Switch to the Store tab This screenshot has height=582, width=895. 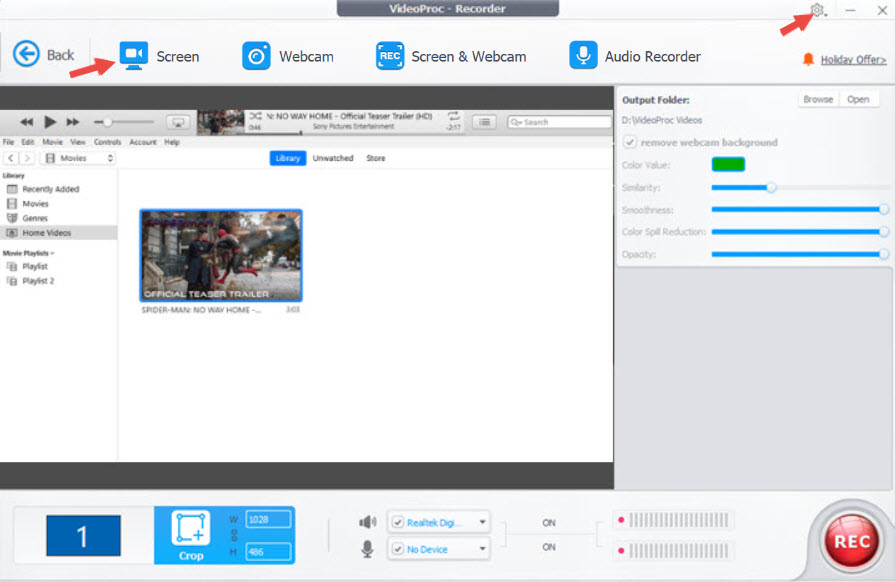coord(376,158)
